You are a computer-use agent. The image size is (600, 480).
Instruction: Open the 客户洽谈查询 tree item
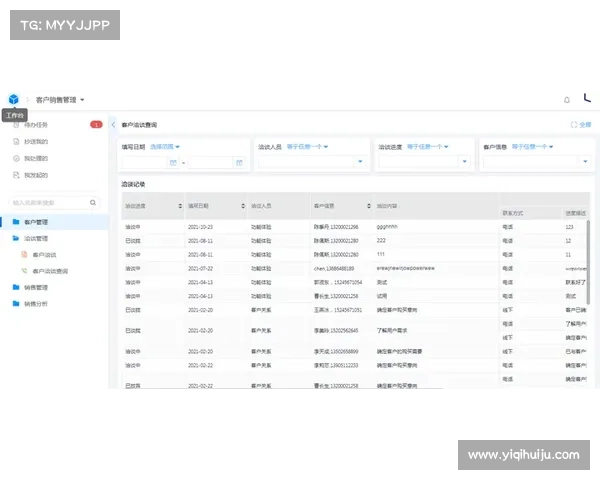[50, 271]
